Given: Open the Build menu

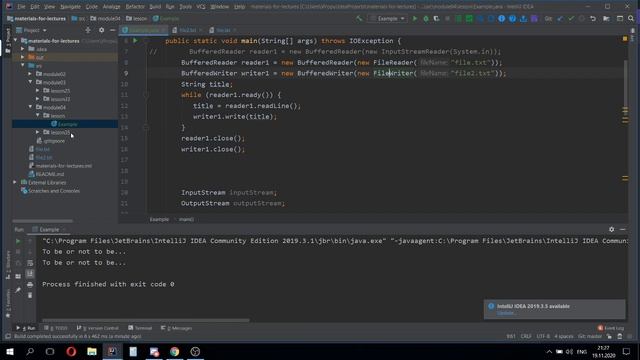Looking at the screenshot, I should (x=155, y=7).
